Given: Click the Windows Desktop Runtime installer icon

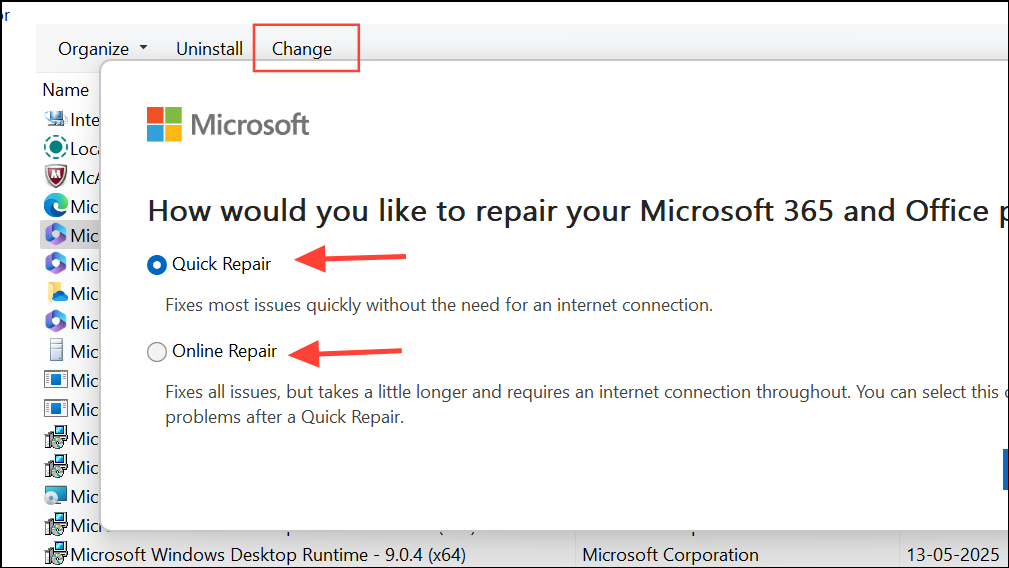Looking at the screenshot, I should coord(55,554).
